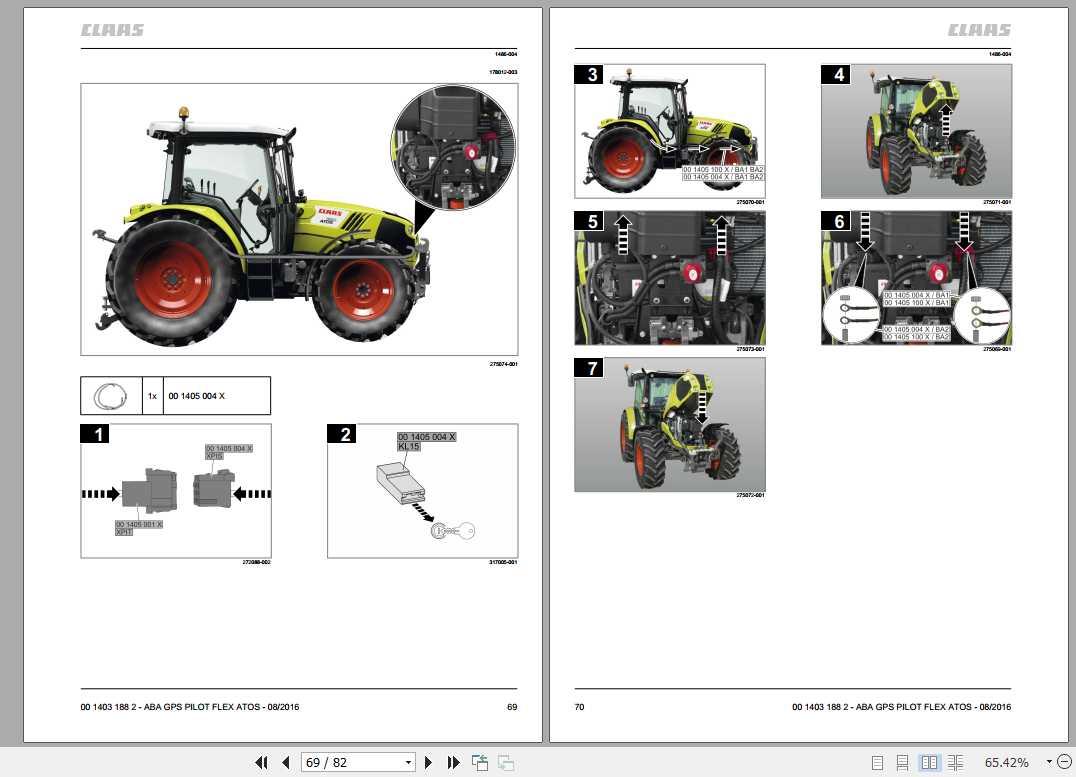Select the continuous facing pages layout

click(x=956, y=761)
